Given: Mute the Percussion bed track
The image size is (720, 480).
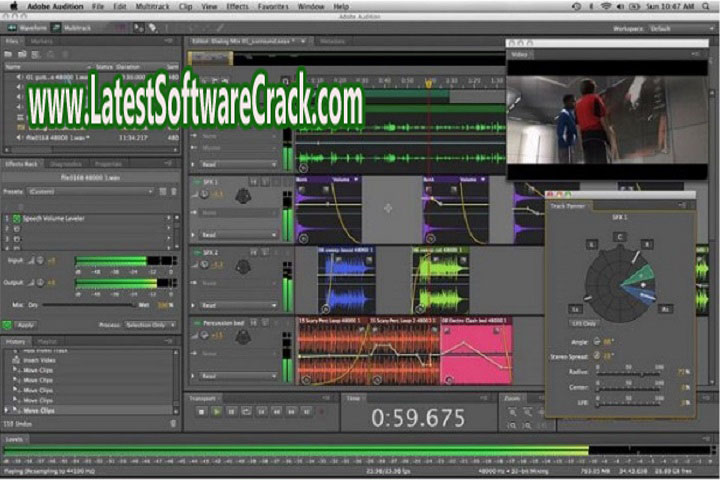Looking at the screenshot, I should [253, 323].
